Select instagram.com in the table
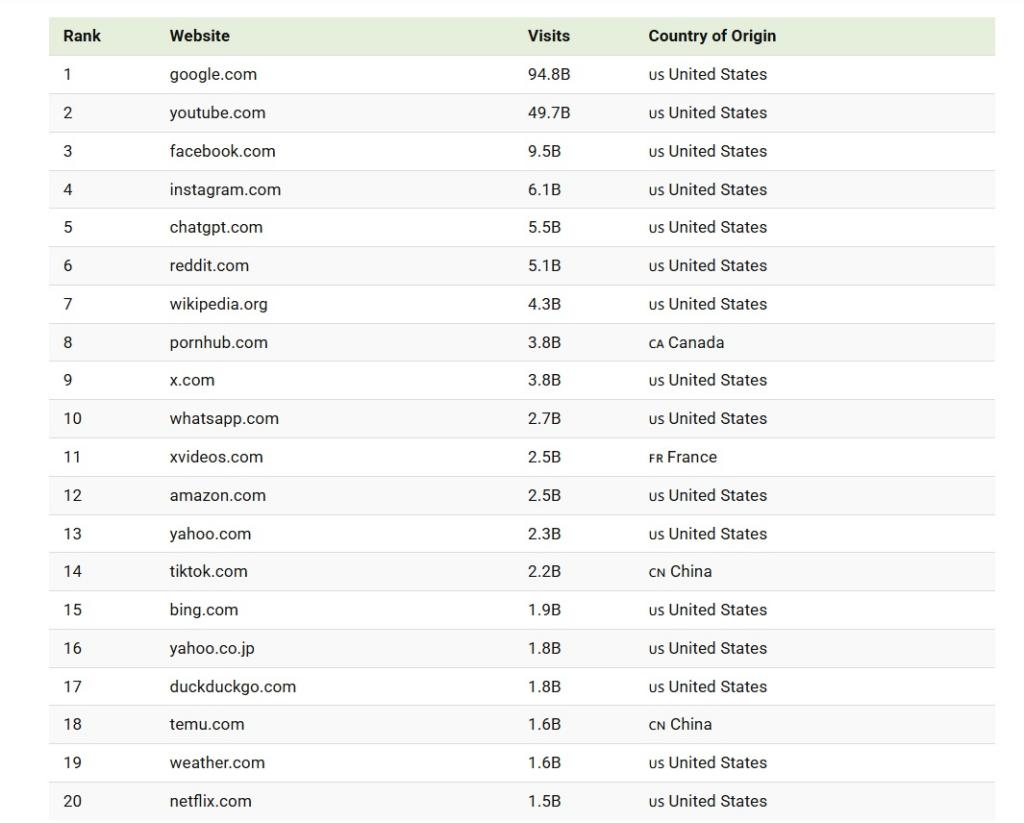This screenshot has height=823, width=1024. click(225, 189)
